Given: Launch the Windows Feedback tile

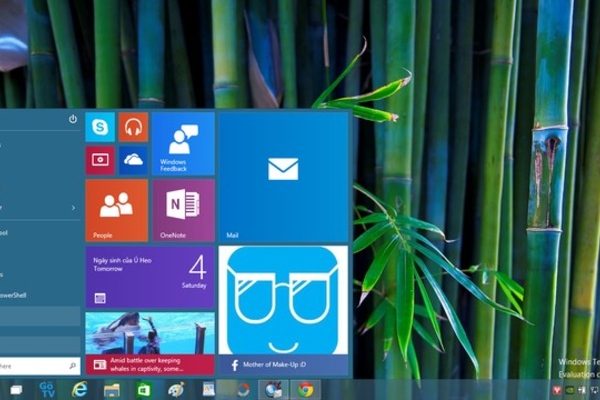Looking at the screenshot, I should click(x=183, y=144).
